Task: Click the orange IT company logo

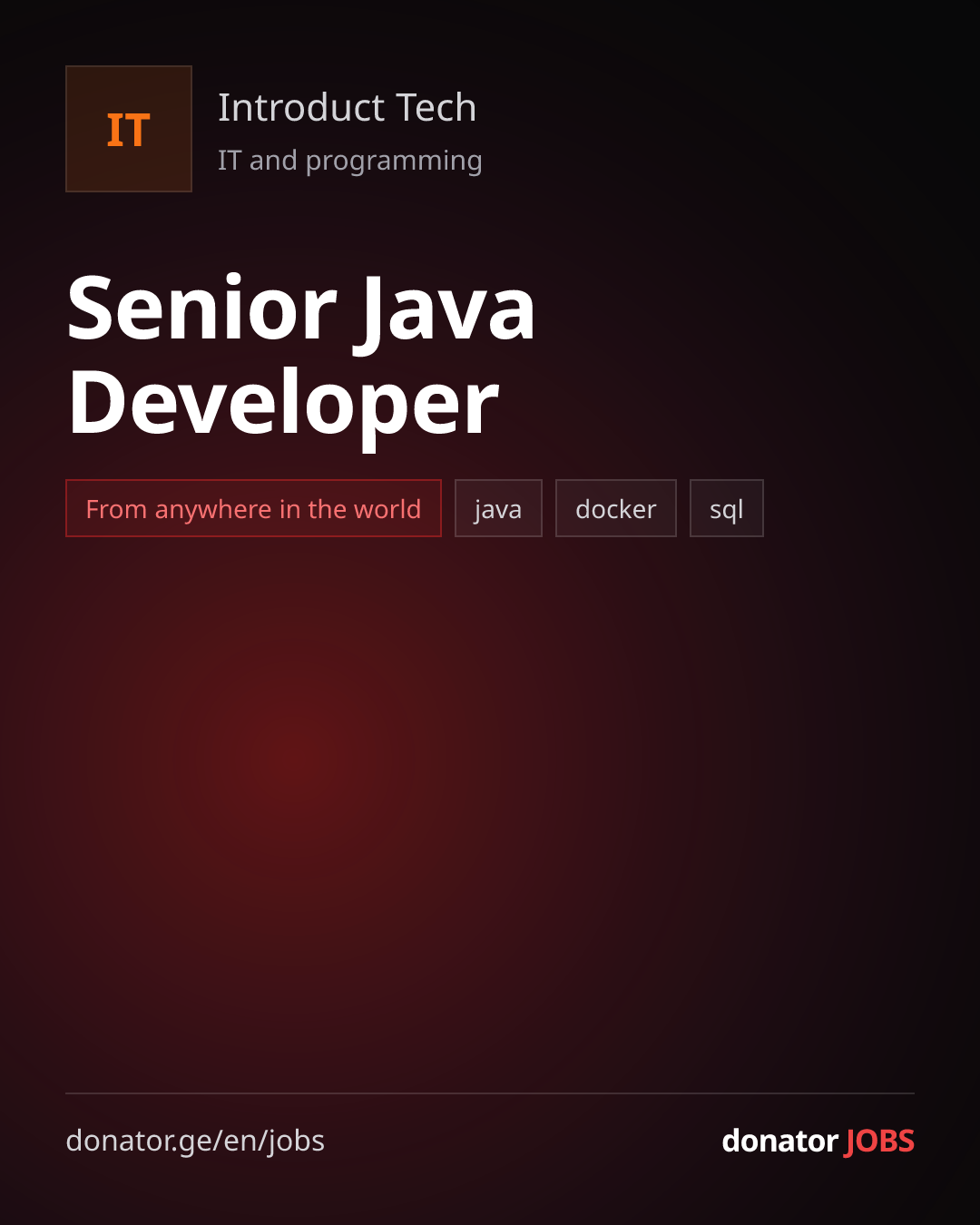Action: pyautogui.click(x=129, y=129)
